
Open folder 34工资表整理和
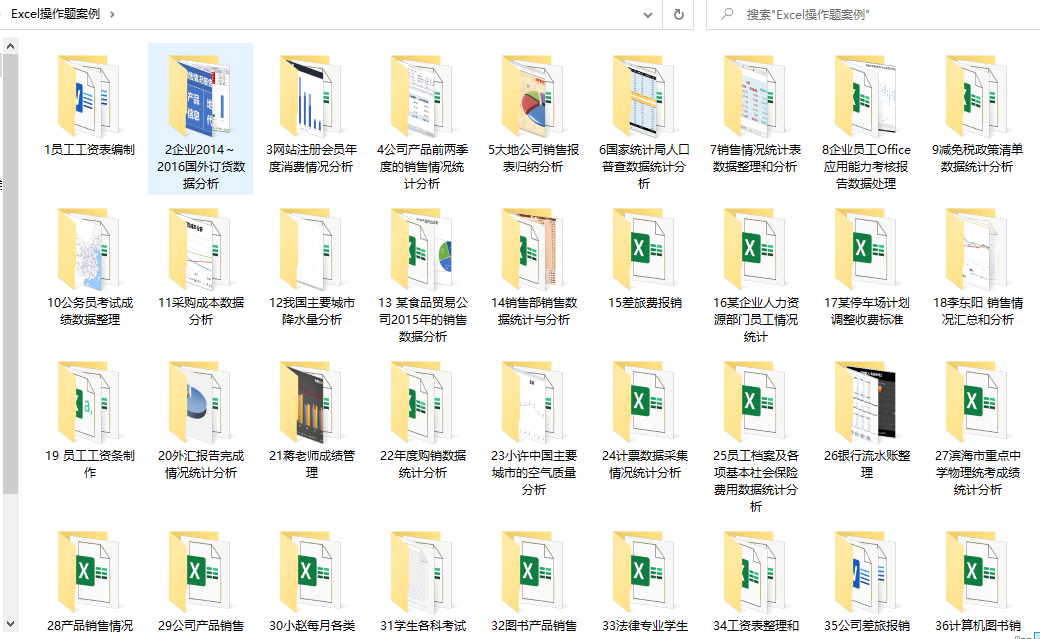pos(755,581)
